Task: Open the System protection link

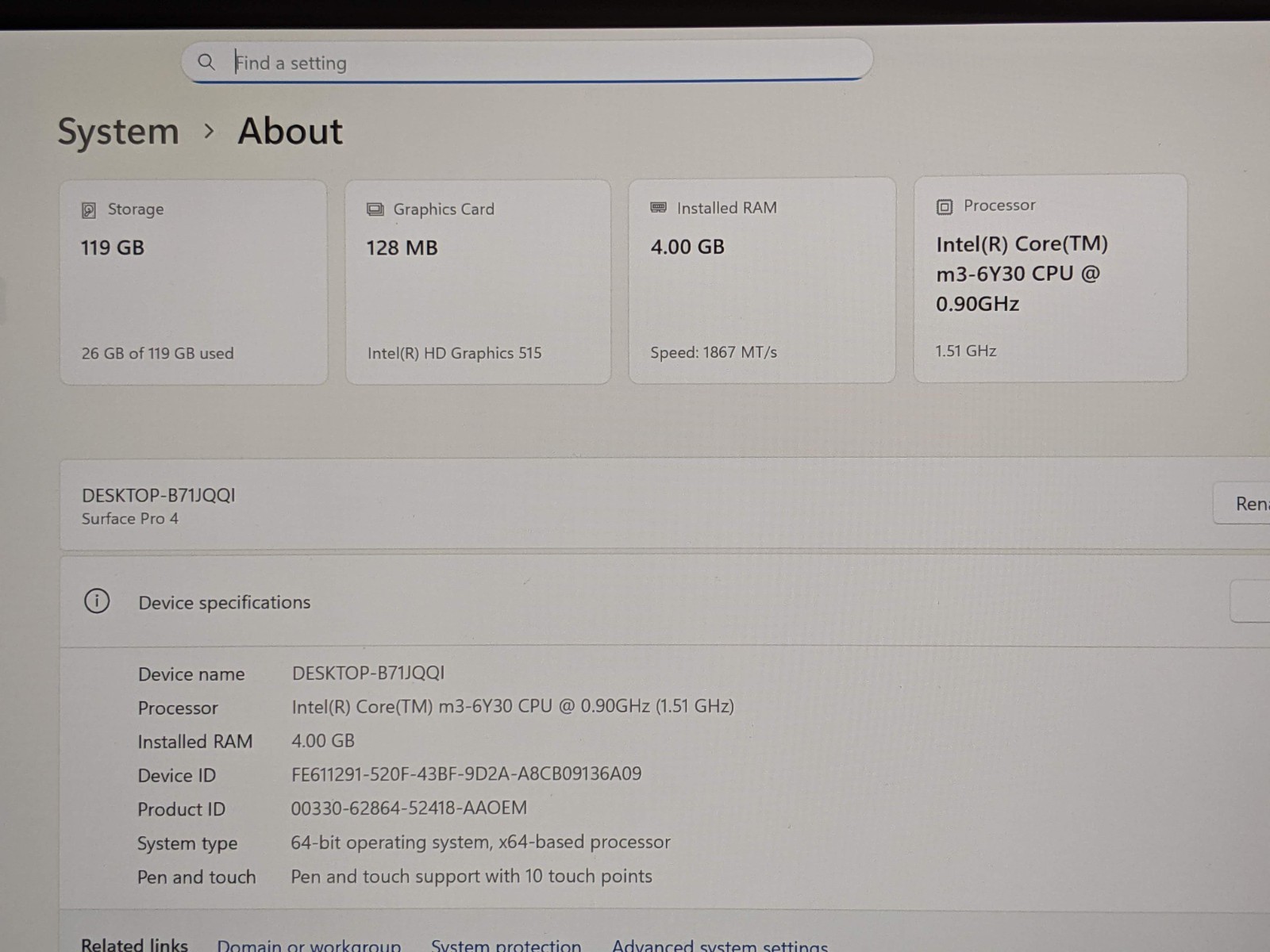Action: coord(506,945)
